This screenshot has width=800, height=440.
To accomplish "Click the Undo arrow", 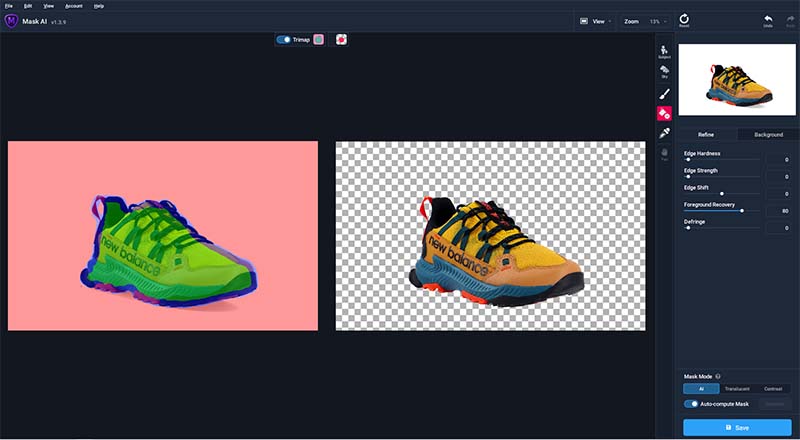I will pos(767,20).
